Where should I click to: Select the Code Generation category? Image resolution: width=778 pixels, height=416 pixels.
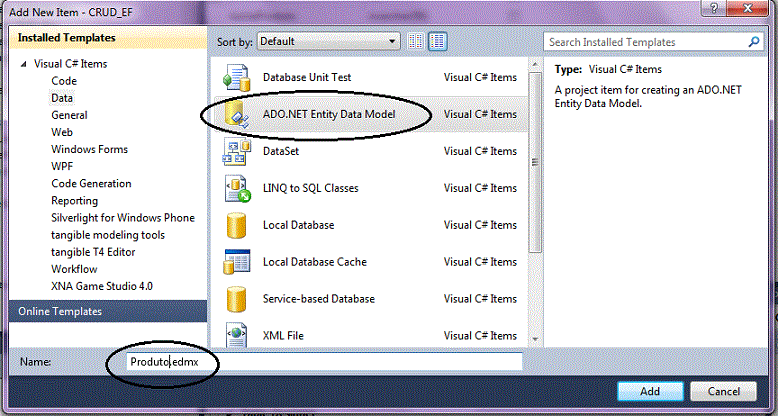pyautogui.click(x=91, y=184)
